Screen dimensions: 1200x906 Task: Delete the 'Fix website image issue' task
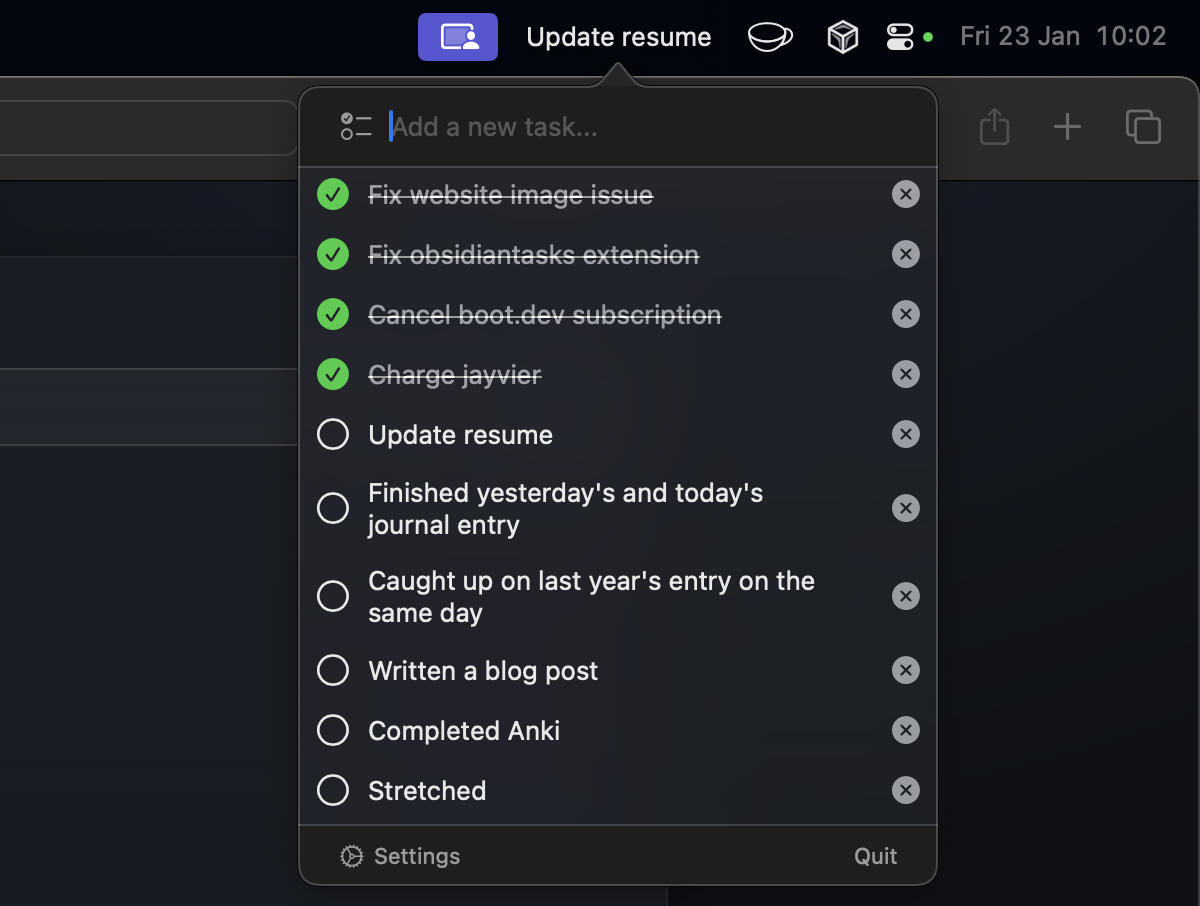(x=905, y=195)
